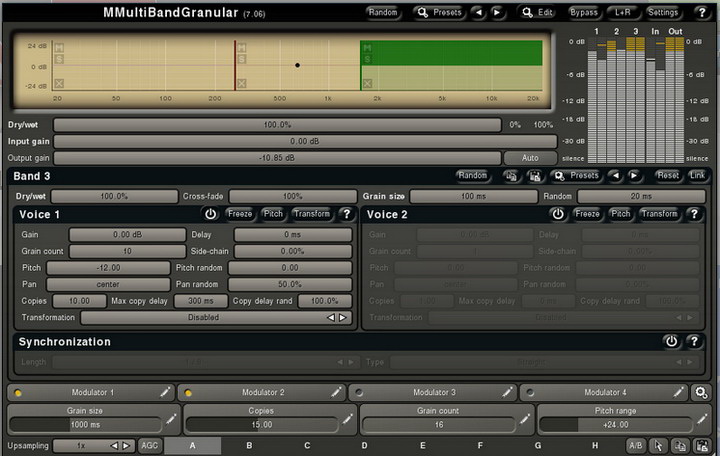Click the Modulator 1 edit pencil icon

(165, 392)
